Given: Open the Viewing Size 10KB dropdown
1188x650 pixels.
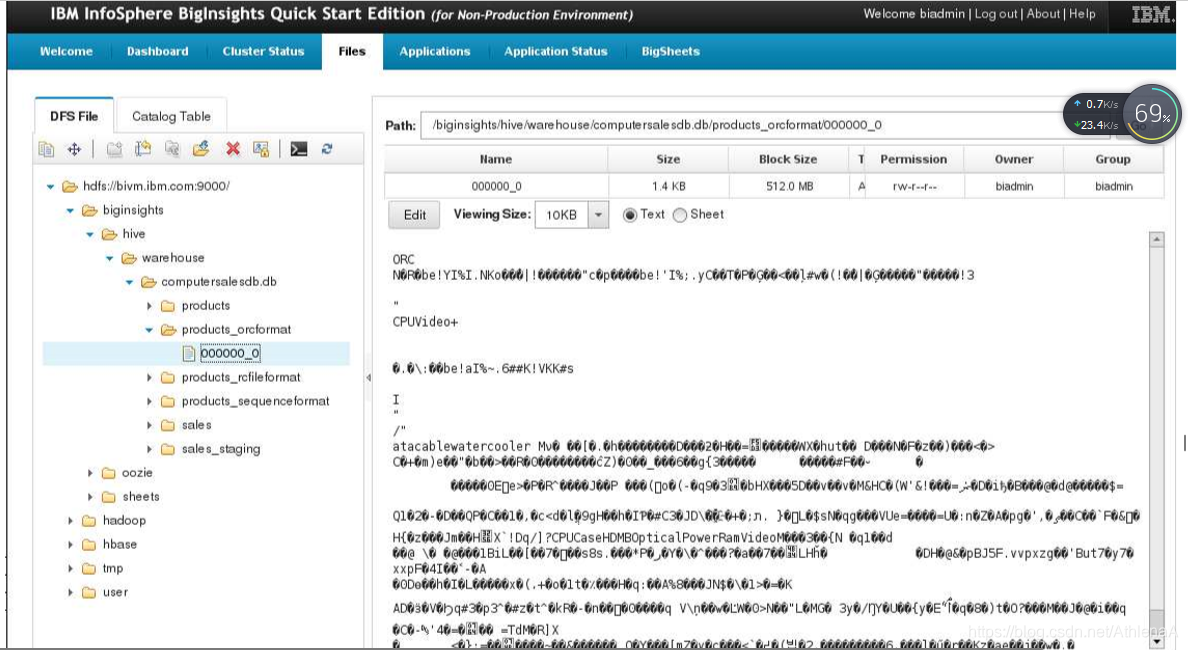Looking at the screenshot, I should click(598, 215).
